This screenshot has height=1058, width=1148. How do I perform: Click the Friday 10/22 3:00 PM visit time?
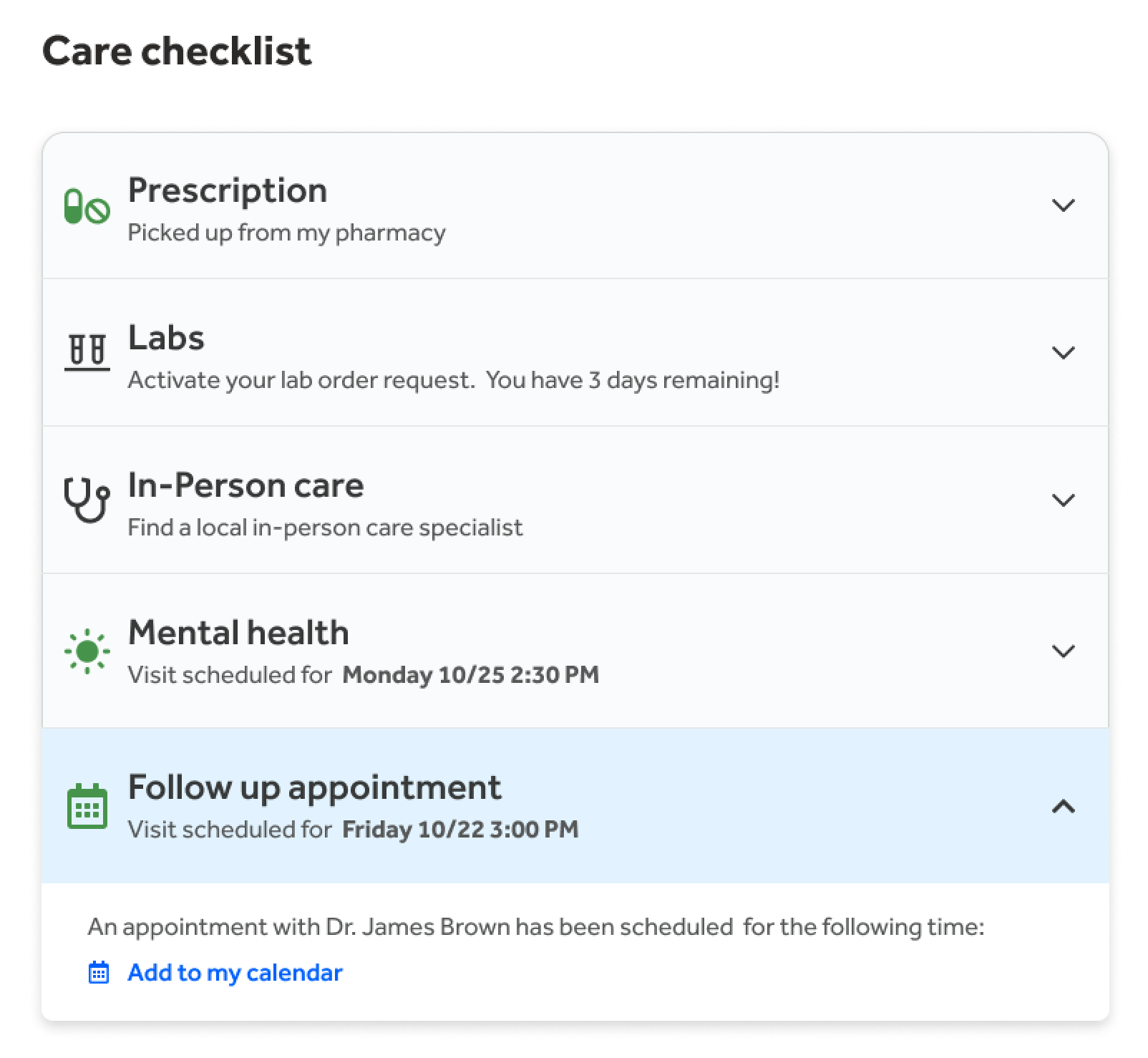460,829
